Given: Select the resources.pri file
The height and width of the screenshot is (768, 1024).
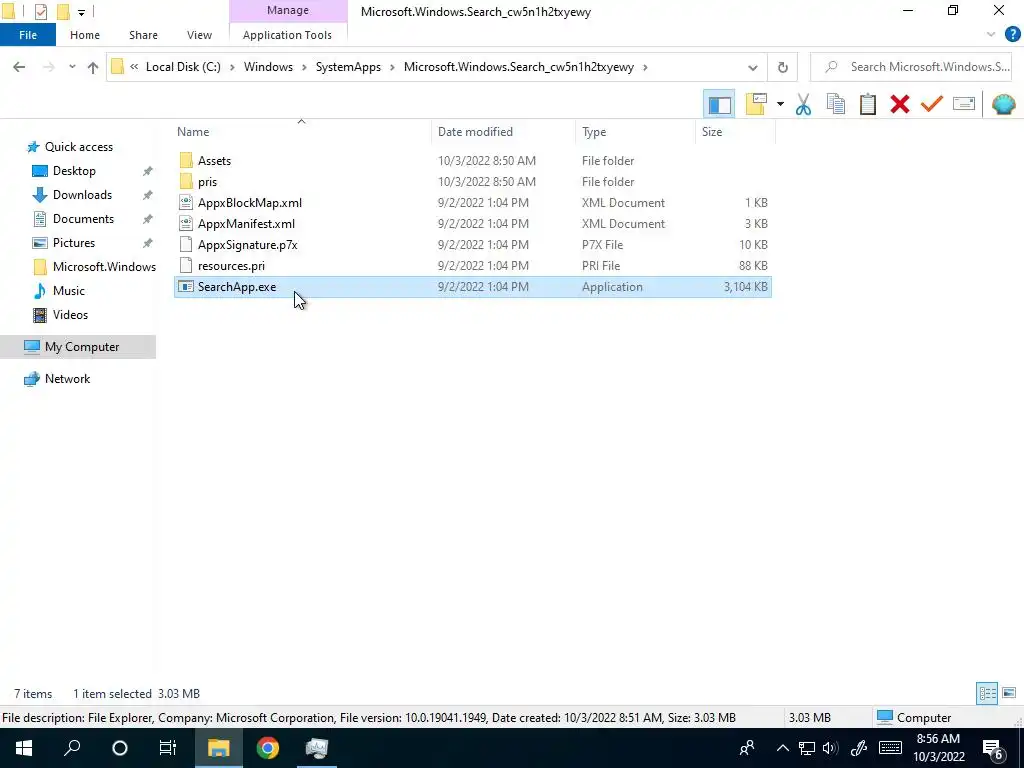Looking at the screenshot, I should 231,266.
